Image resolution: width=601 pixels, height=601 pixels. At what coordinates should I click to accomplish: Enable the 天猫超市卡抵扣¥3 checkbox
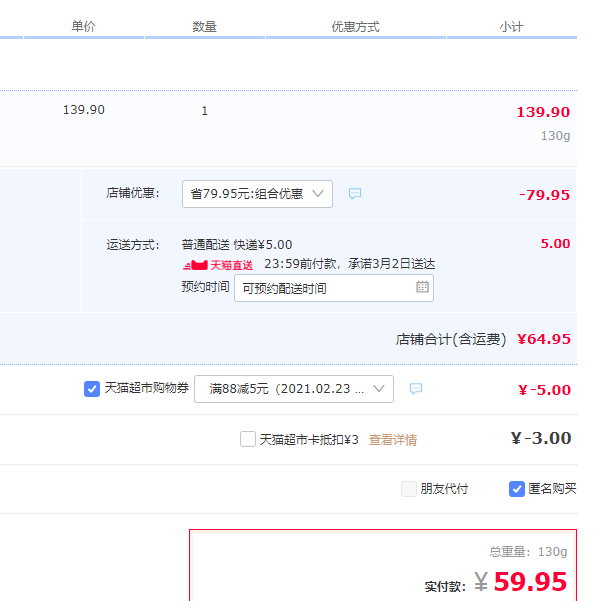248,439
